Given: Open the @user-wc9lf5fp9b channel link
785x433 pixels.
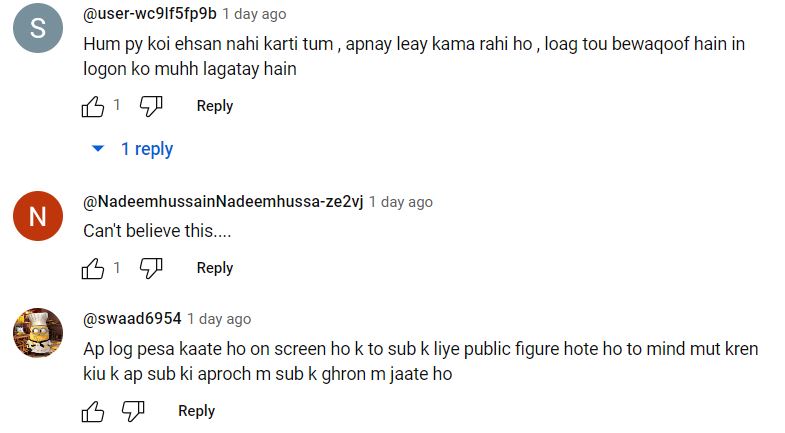Looking at the screenshot, I should tap(150, 14).
